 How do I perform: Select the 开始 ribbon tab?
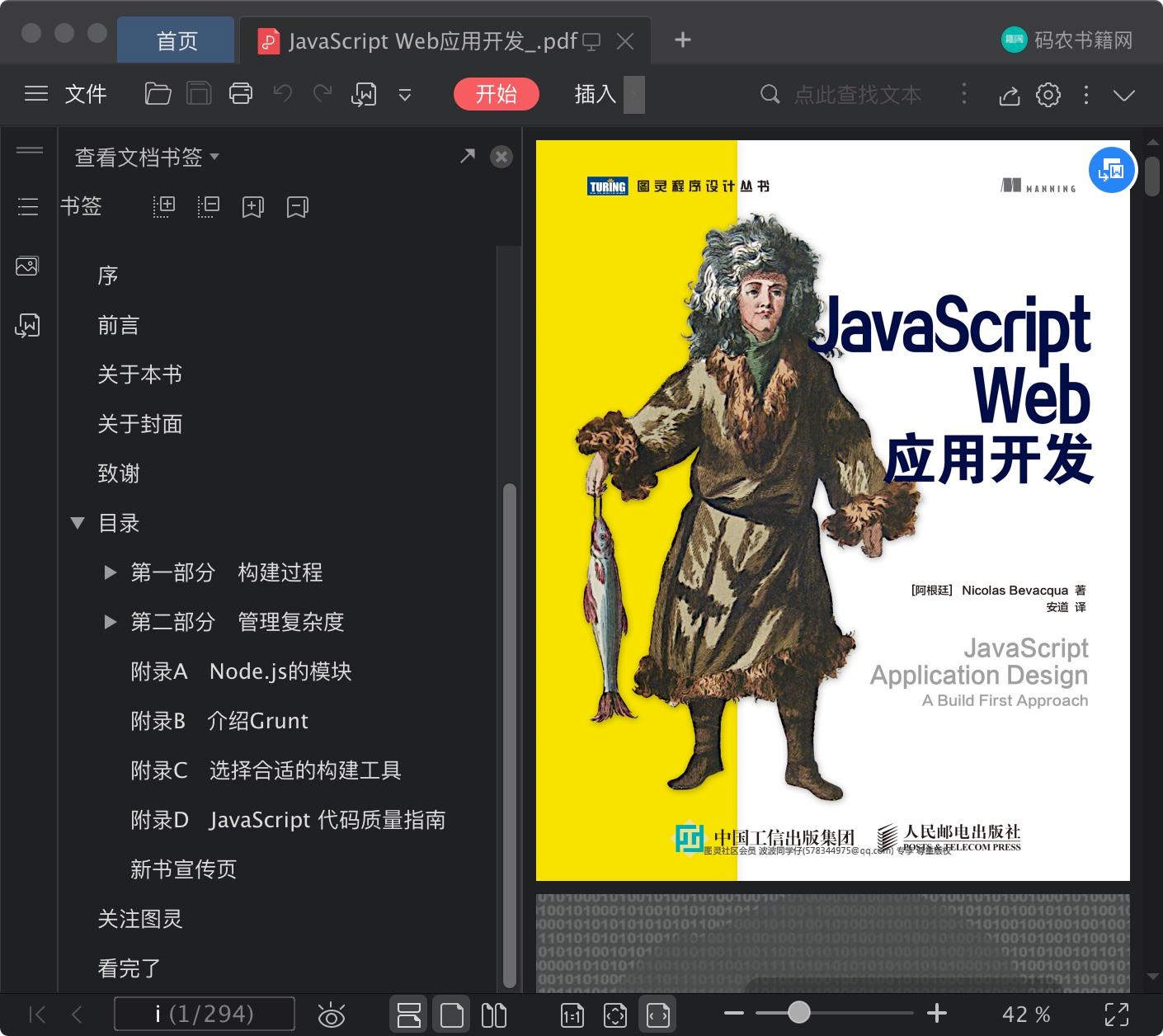[x=496, y=94]
